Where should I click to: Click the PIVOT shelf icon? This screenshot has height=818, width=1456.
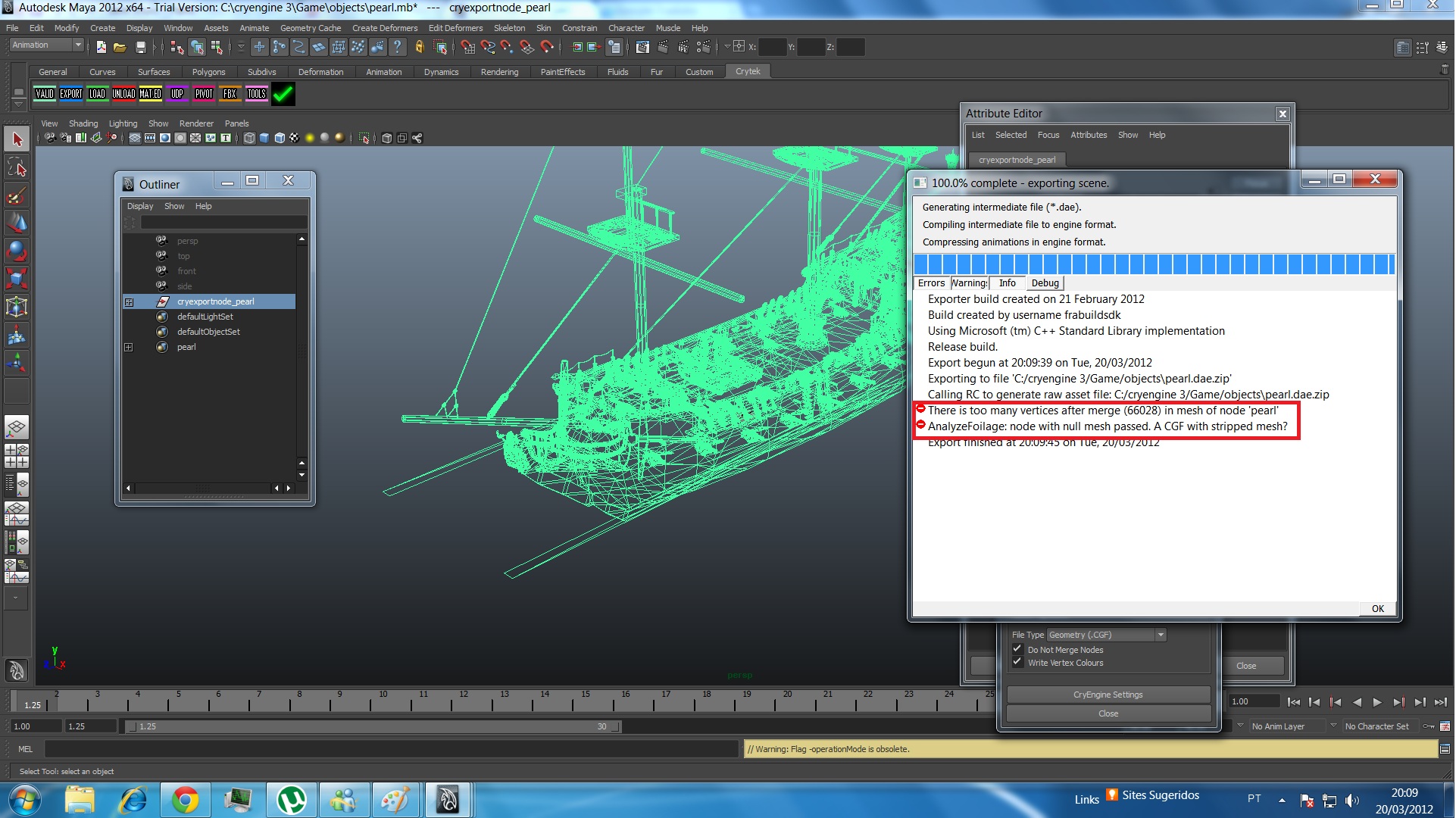click(204, 95)
